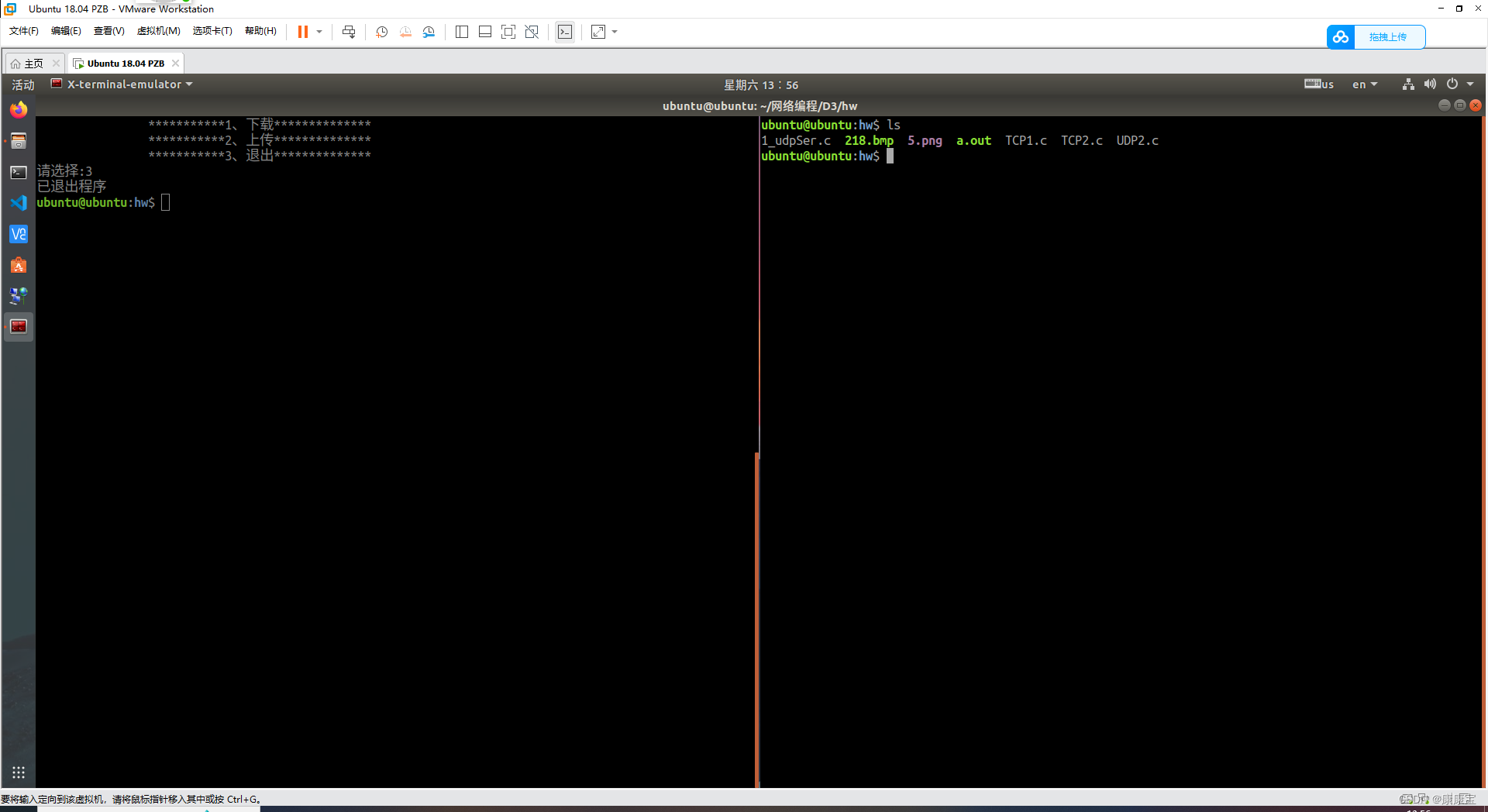Open VNC viewer dock icon
This screenshot has height=812, width=1488.
(19, 234)
